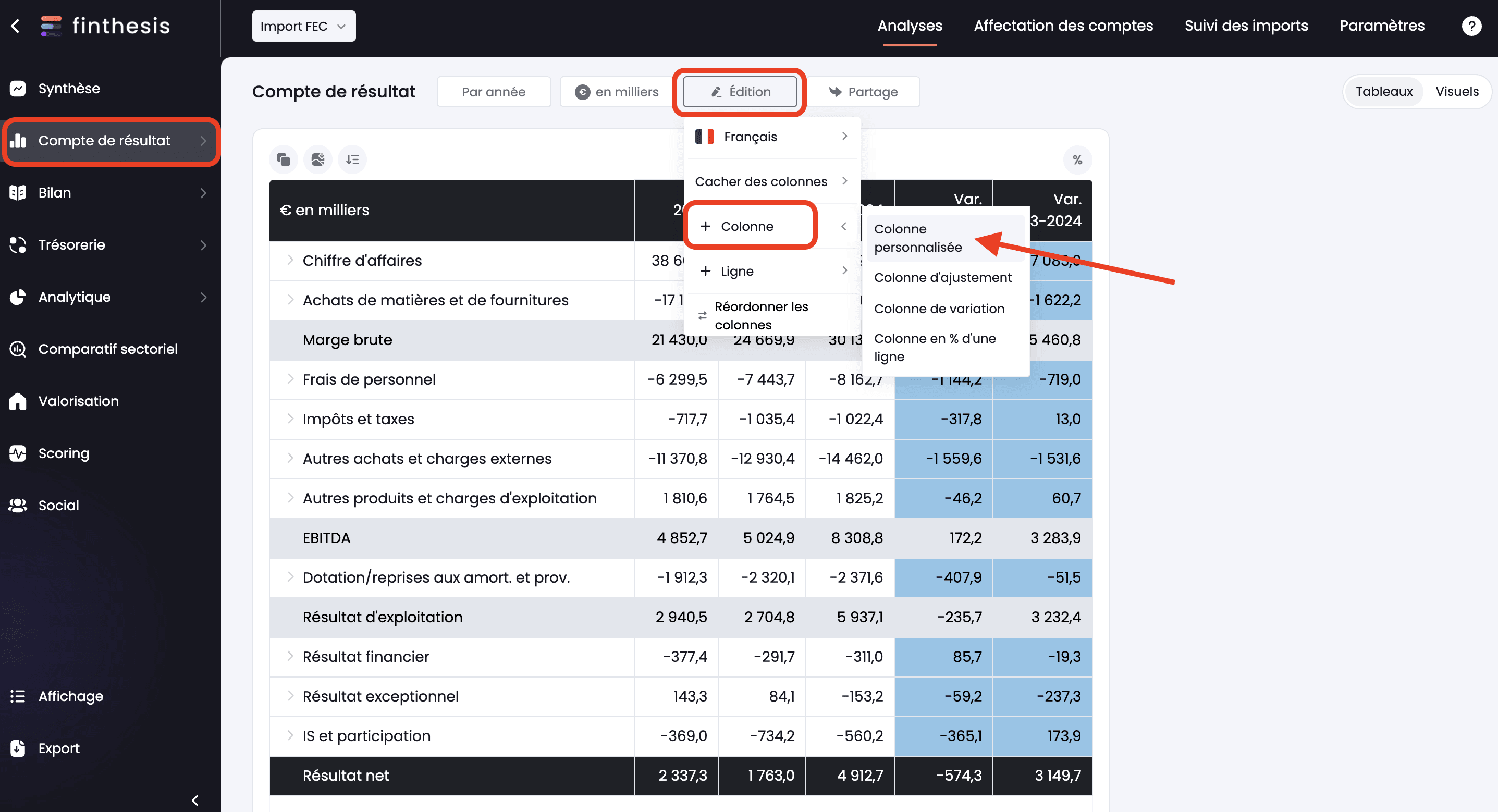Viewport: 1498px width, 812px height.
Task: Click the Par année button
Action: coord(493,92)
